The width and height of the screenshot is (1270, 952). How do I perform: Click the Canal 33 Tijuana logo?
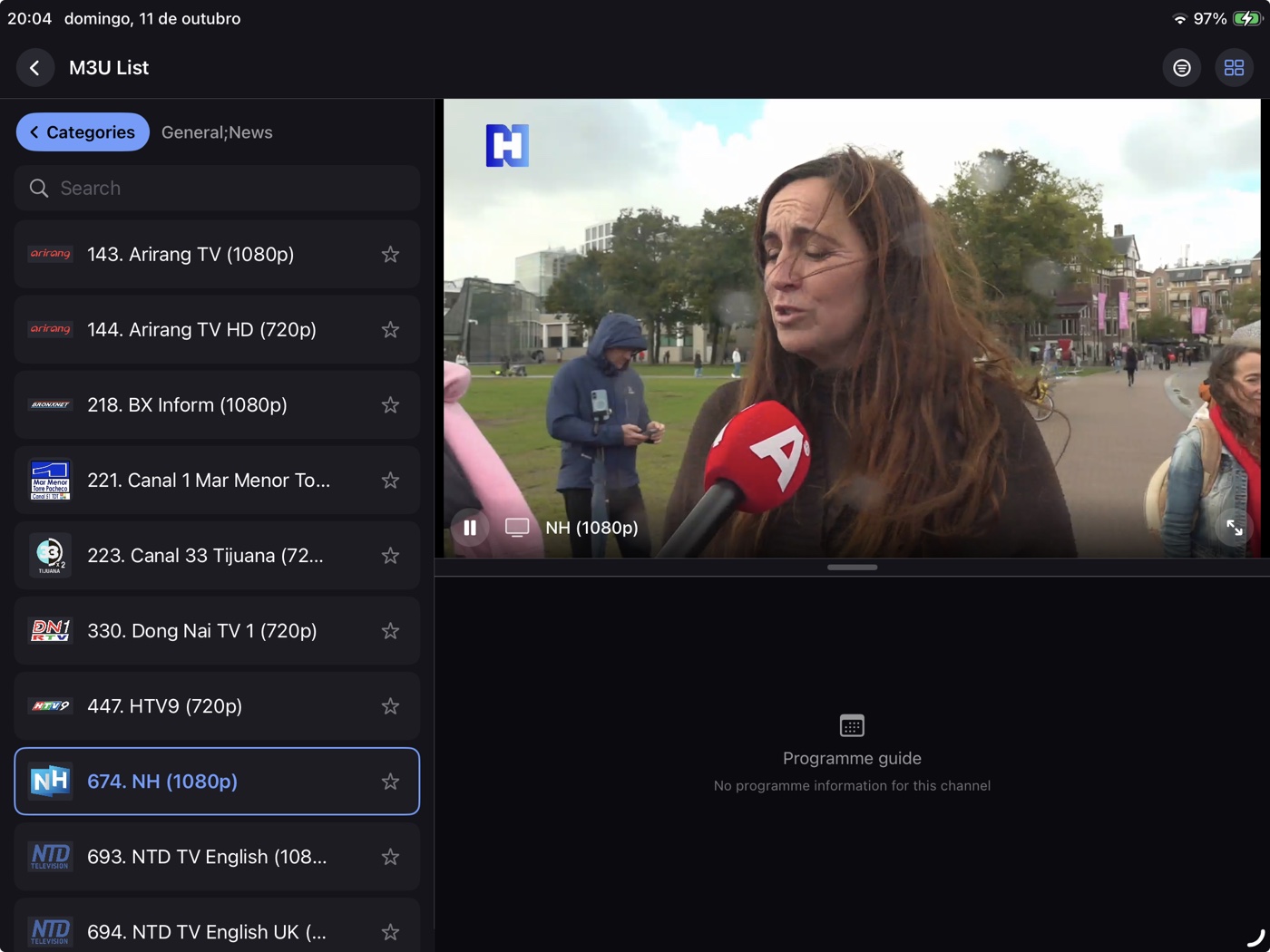click(x=50, y=556)
